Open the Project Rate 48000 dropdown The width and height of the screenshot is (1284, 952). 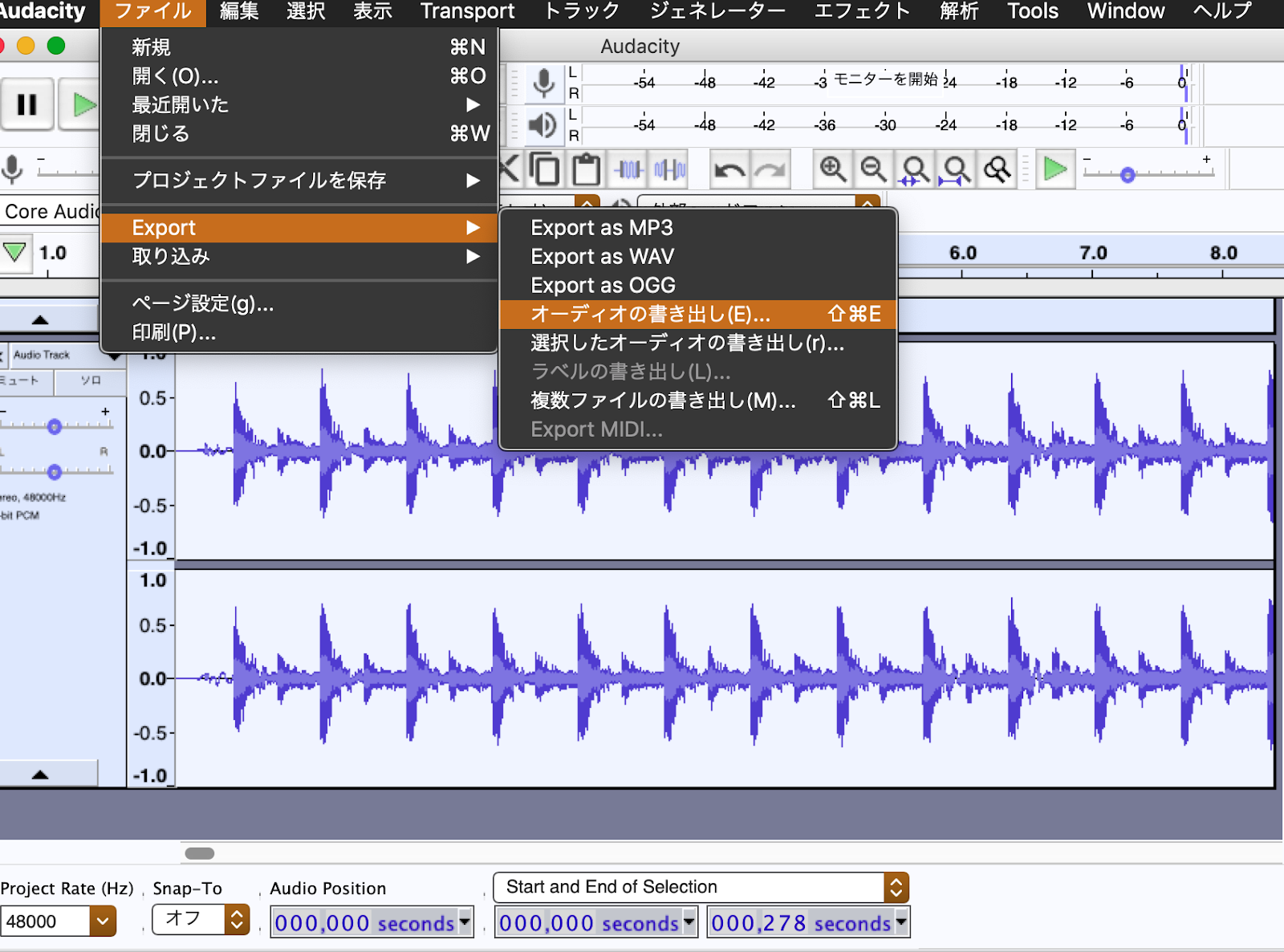click(x=103, y=921)
